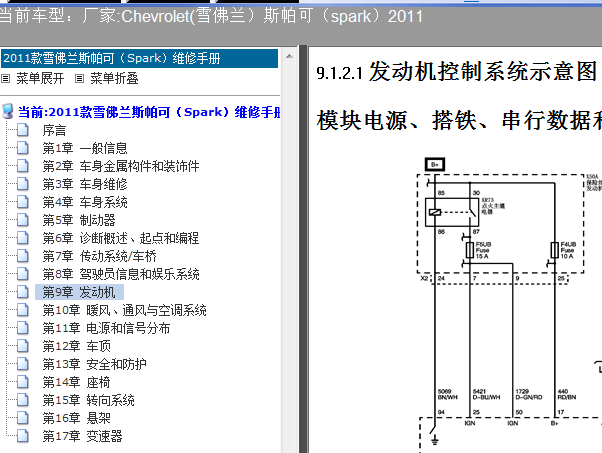The height and width of the screenshot is (453, 602).
Task: Click the 菜单折叠 collapse icon
Action: pyautogui.click(x=79, y=79)
